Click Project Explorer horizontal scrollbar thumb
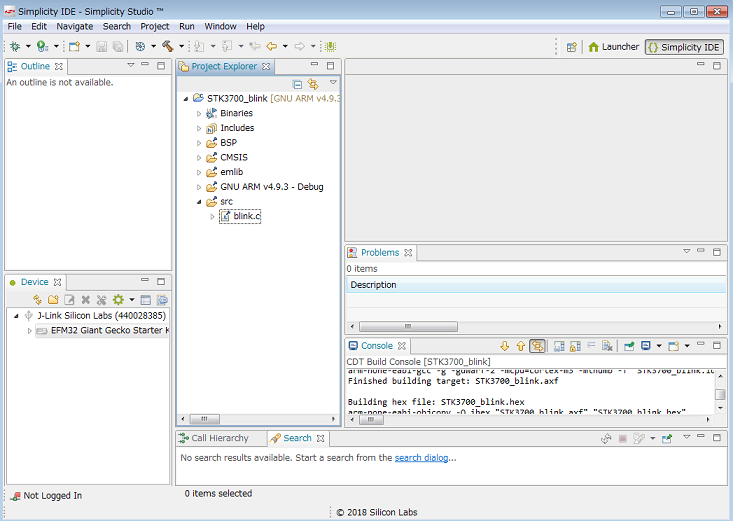 204,419
